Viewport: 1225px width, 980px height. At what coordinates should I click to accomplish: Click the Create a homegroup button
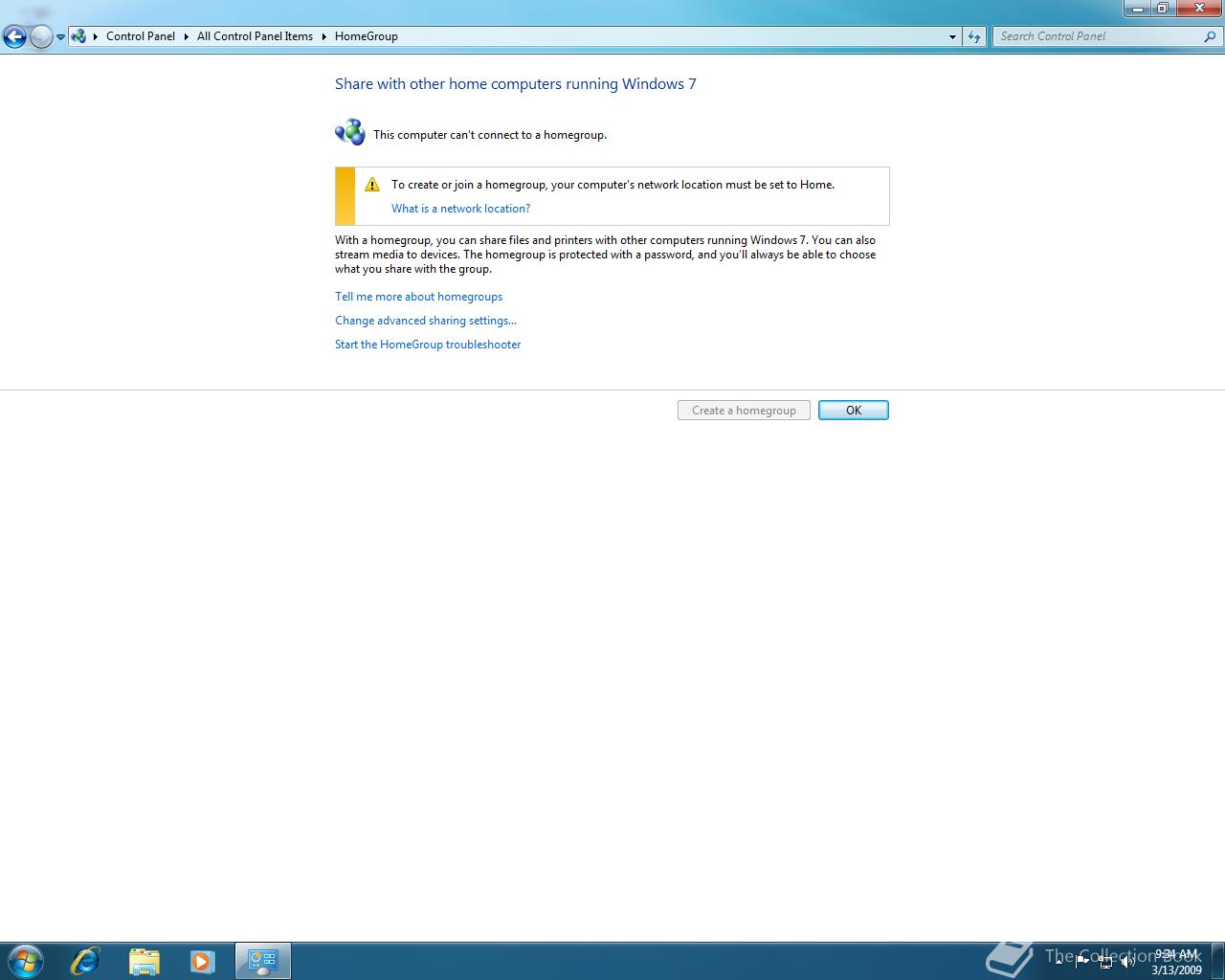pyautogui.click(x=744, y=410)
